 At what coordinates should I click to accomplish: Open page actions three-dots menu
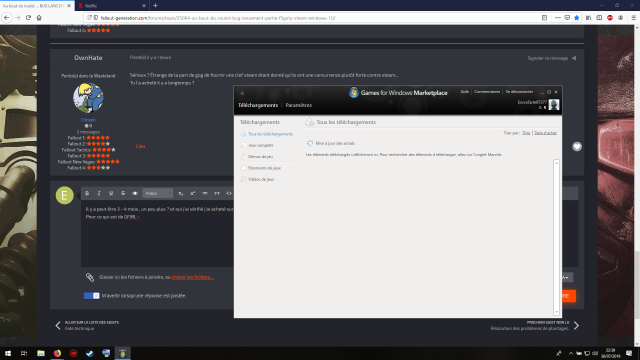click(558, 18)
